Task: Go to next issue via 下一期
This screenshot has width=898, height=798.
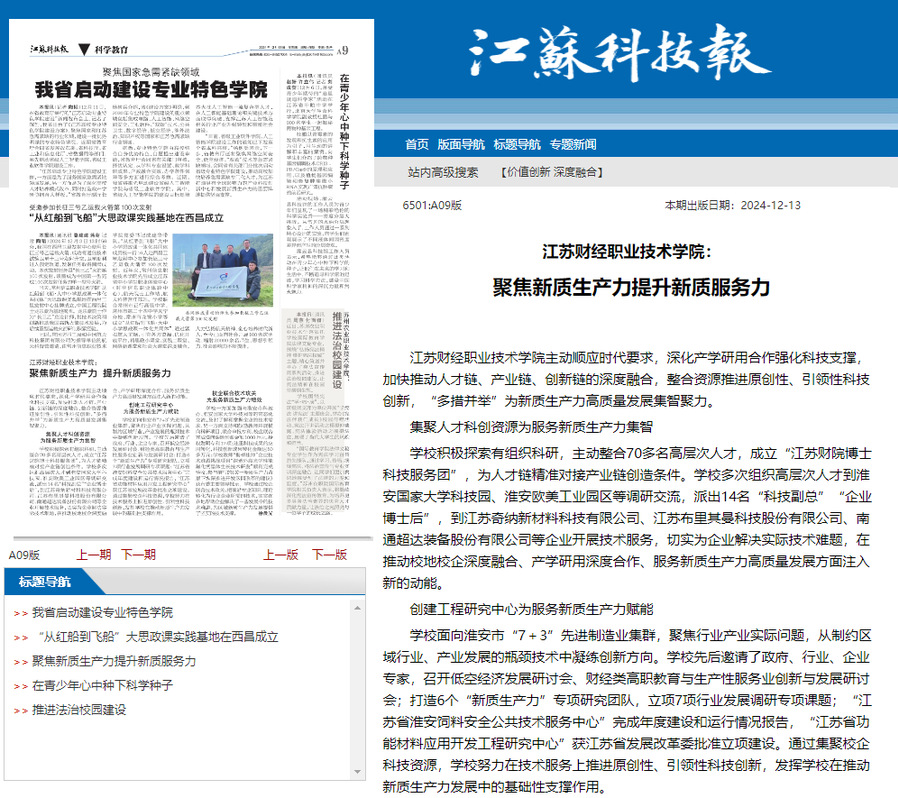Action: [x=138, y=555]
